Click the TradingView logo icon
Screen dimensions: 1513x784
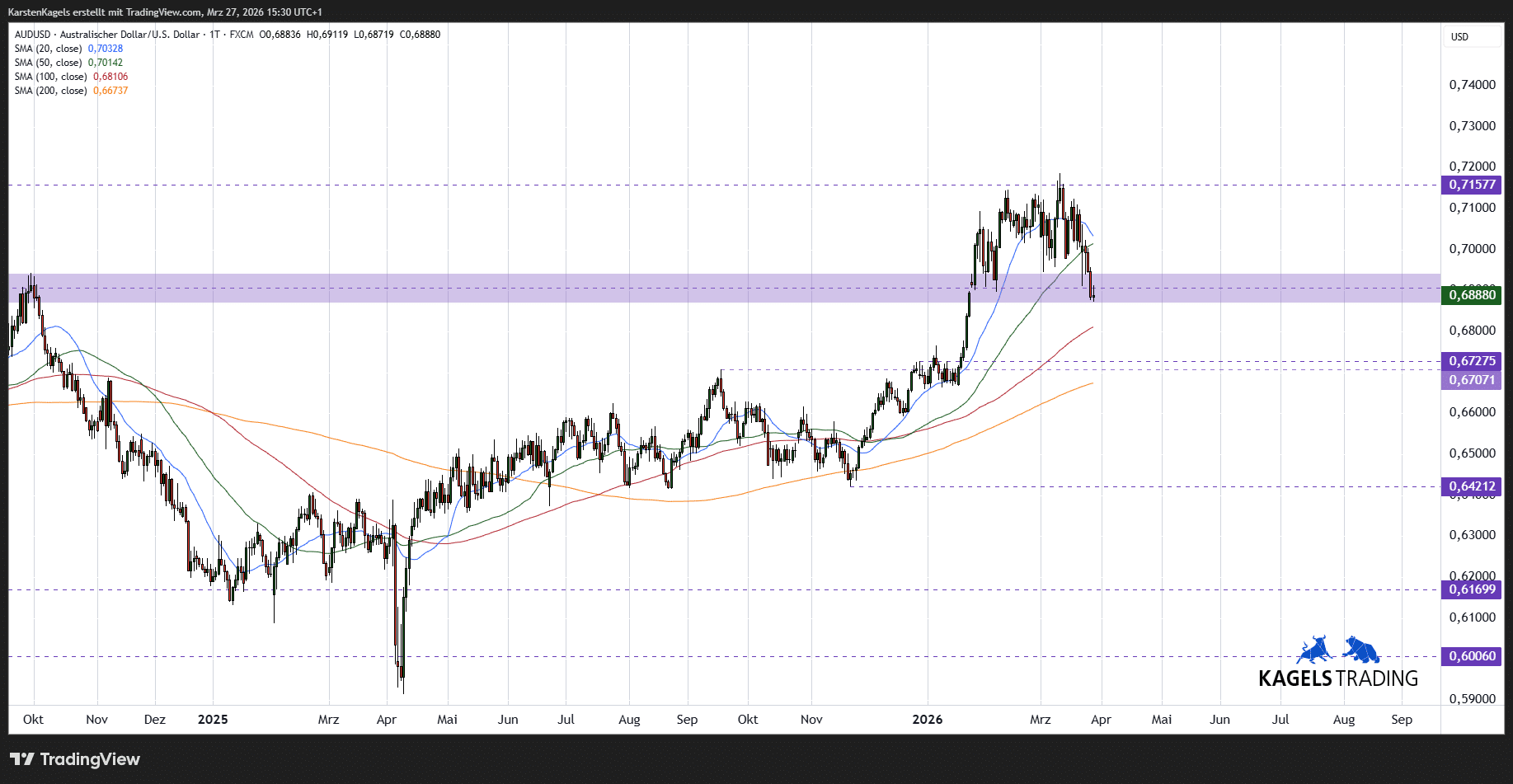[x=22, y=759]
